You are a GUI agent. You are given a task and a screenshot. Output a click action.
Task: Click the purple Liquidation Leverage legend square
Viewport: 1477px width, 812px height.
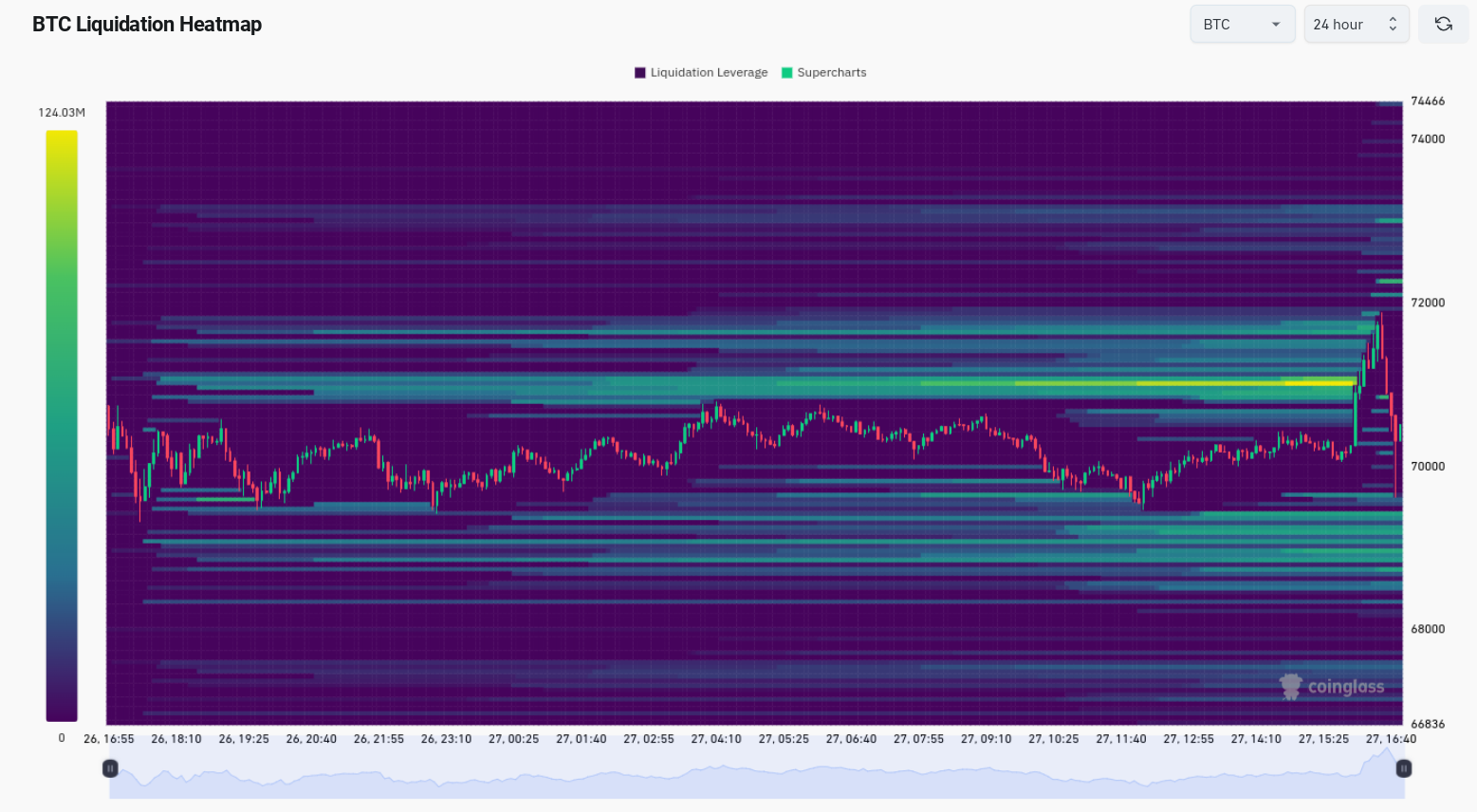[640, 72]
